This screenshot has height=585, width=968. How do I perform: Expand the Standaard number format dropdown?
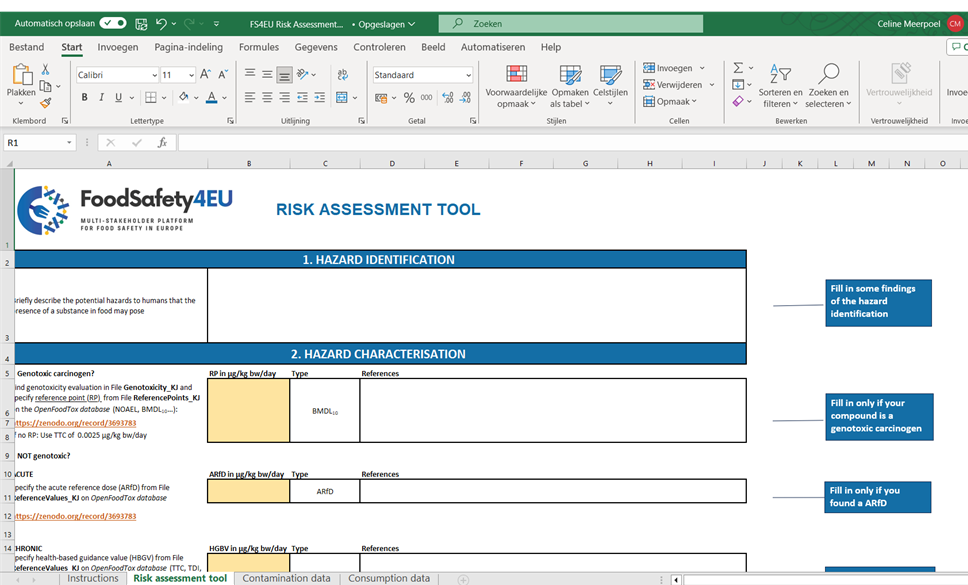click(468, 75)
